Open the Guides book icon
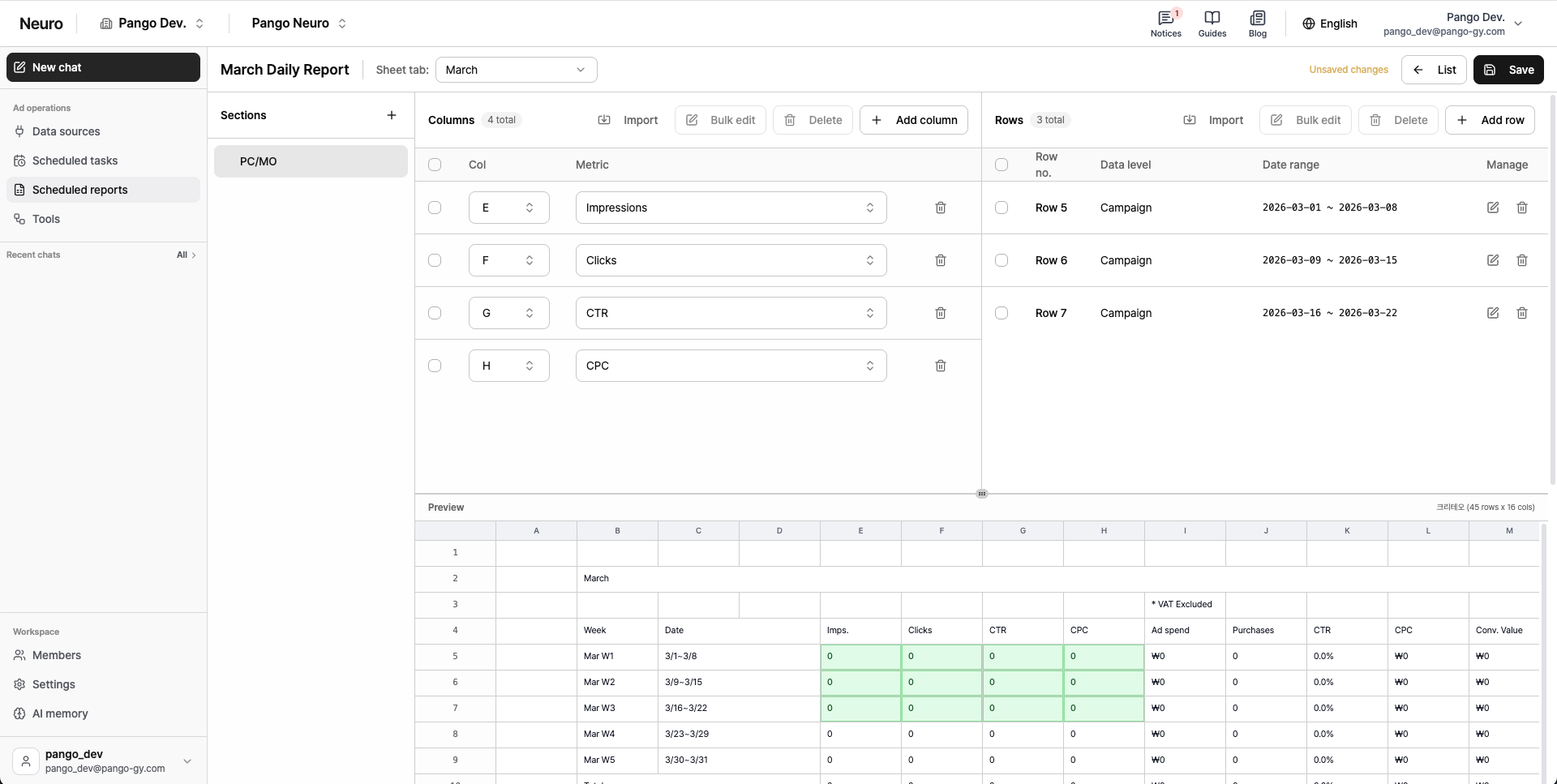Viewport: 1557px width, 784px height. click(x=1212, y=18)
